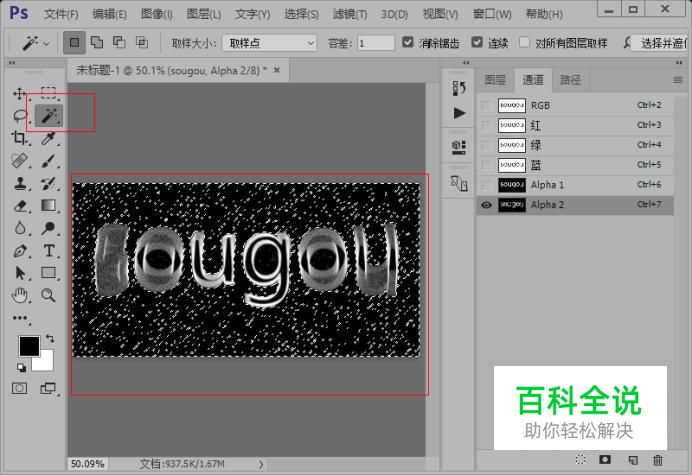Select the Type tool
The image size is (692, 475).
(x=48, y=251)
